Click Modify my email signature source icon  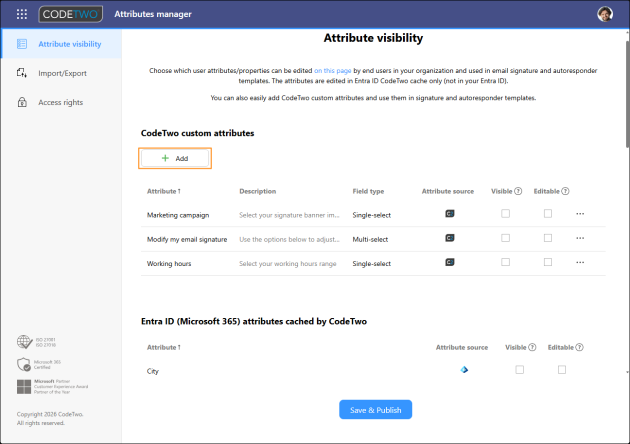click(450, 238)
